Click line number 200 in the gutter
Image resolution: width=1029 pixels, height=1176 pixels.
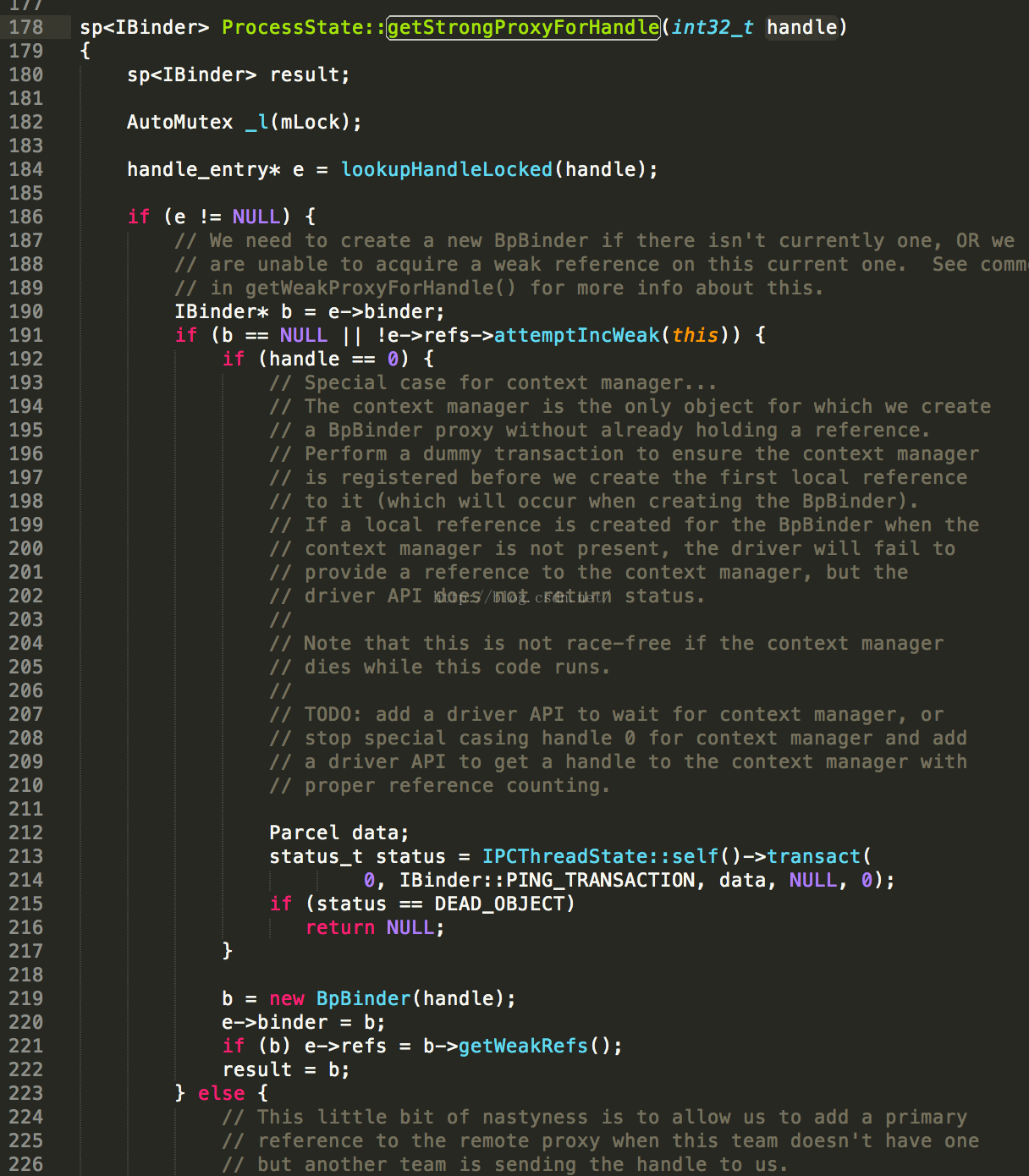[26, 548]
